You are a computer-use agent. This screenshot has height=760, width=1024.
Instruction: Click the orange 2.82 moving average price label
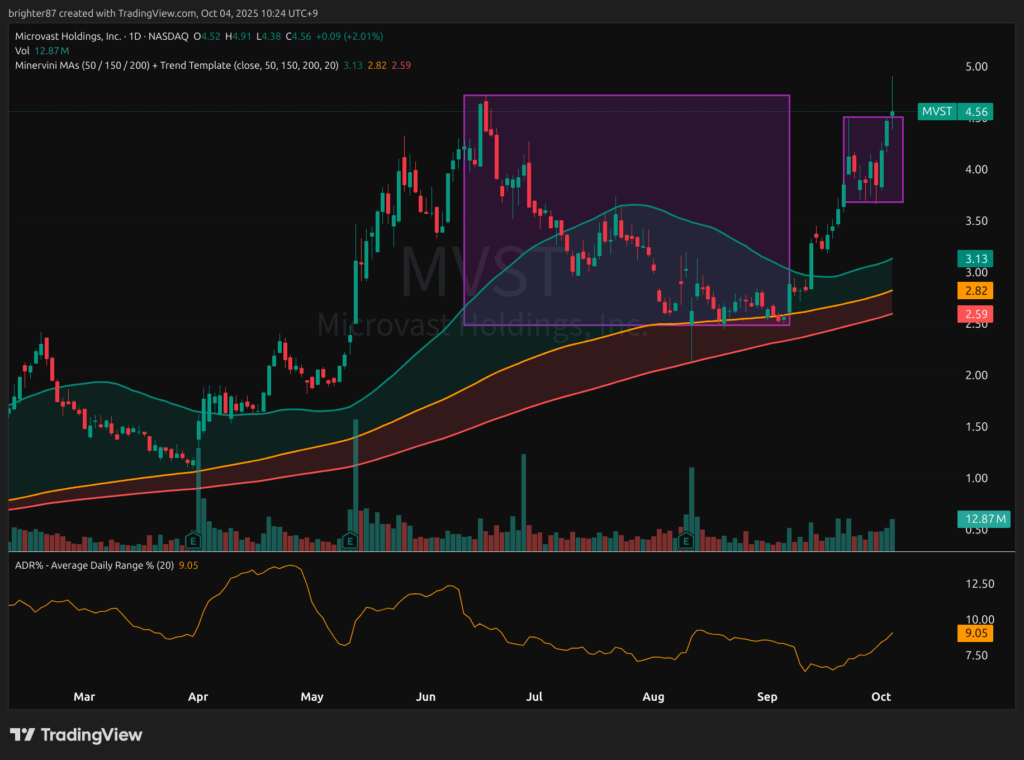click(975, 290)
